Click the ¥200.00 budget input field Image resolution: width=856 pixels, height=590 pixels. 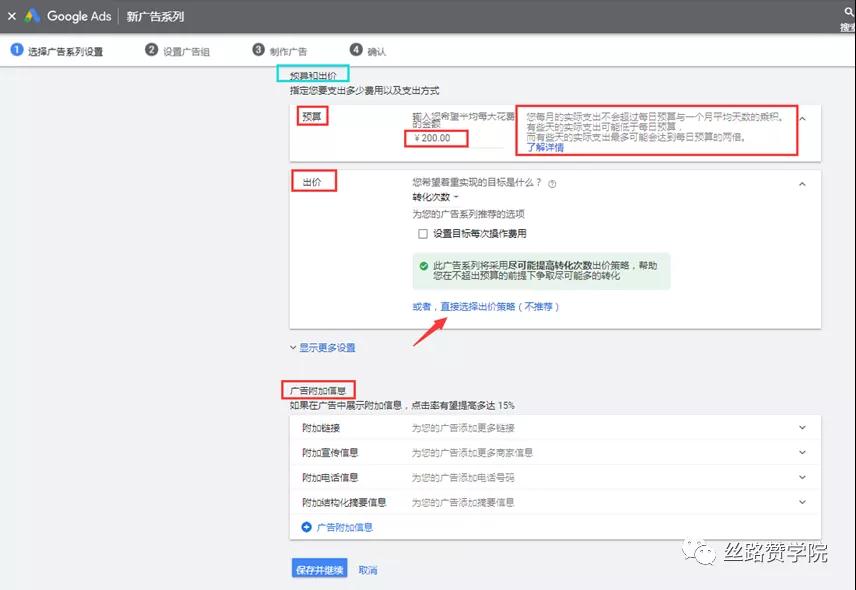click(x=456, y=139)
